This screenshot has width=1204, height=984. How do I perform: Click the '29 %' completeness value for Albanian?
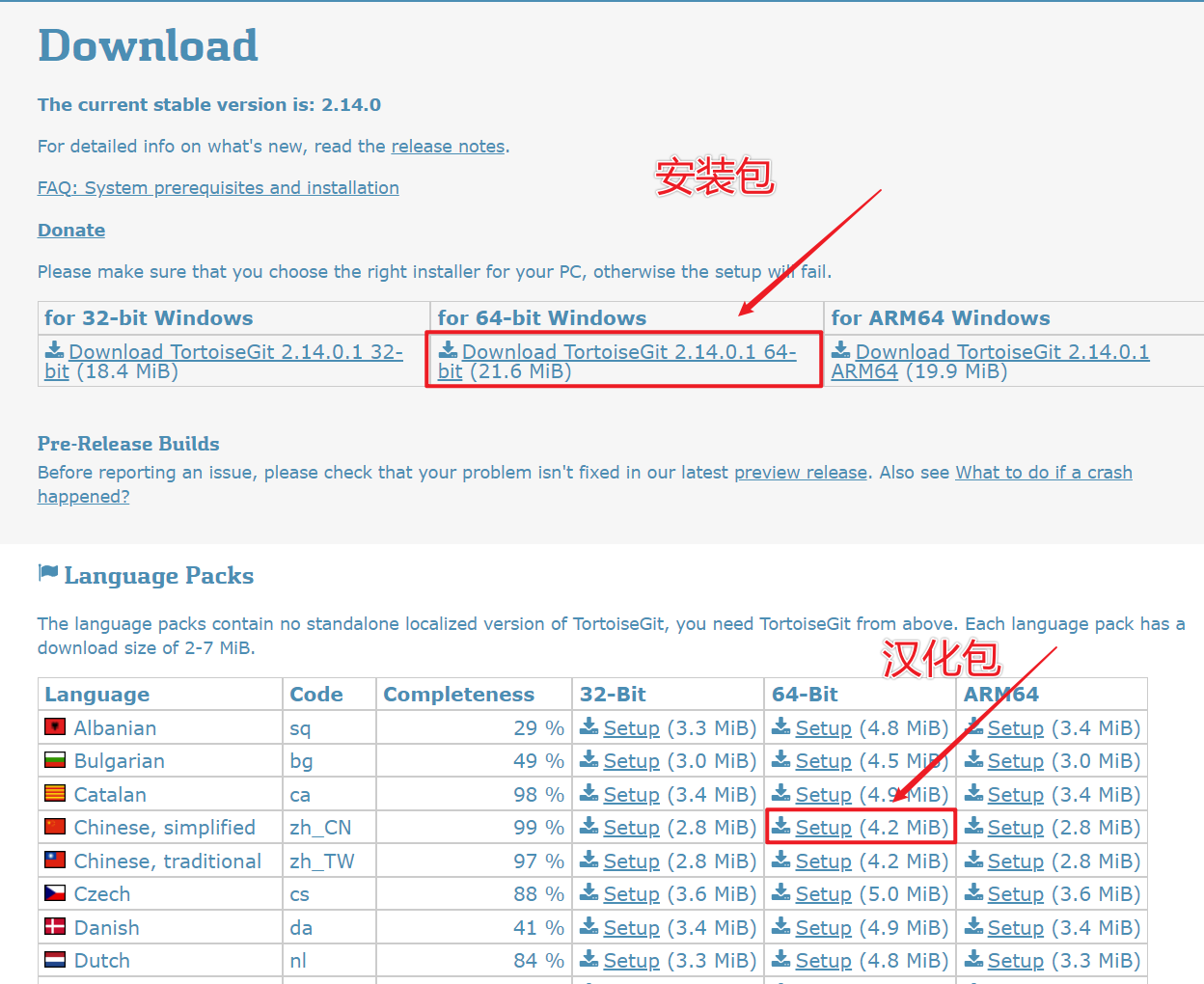538,728
